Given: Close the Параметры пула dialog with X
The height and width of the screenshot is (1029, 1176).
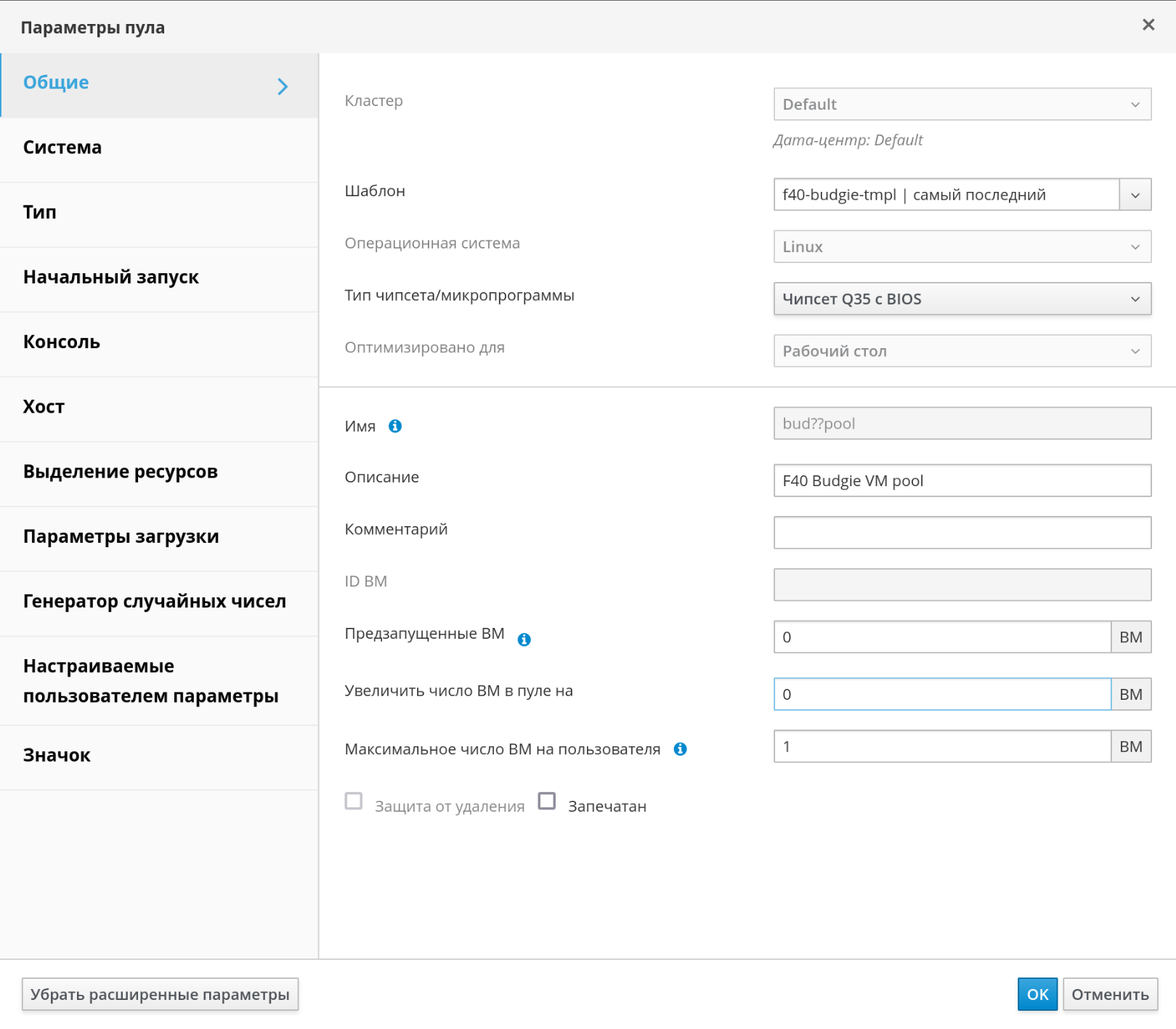Looking at the screenshot, I should pyautogui.click(x=1148, y=25).
